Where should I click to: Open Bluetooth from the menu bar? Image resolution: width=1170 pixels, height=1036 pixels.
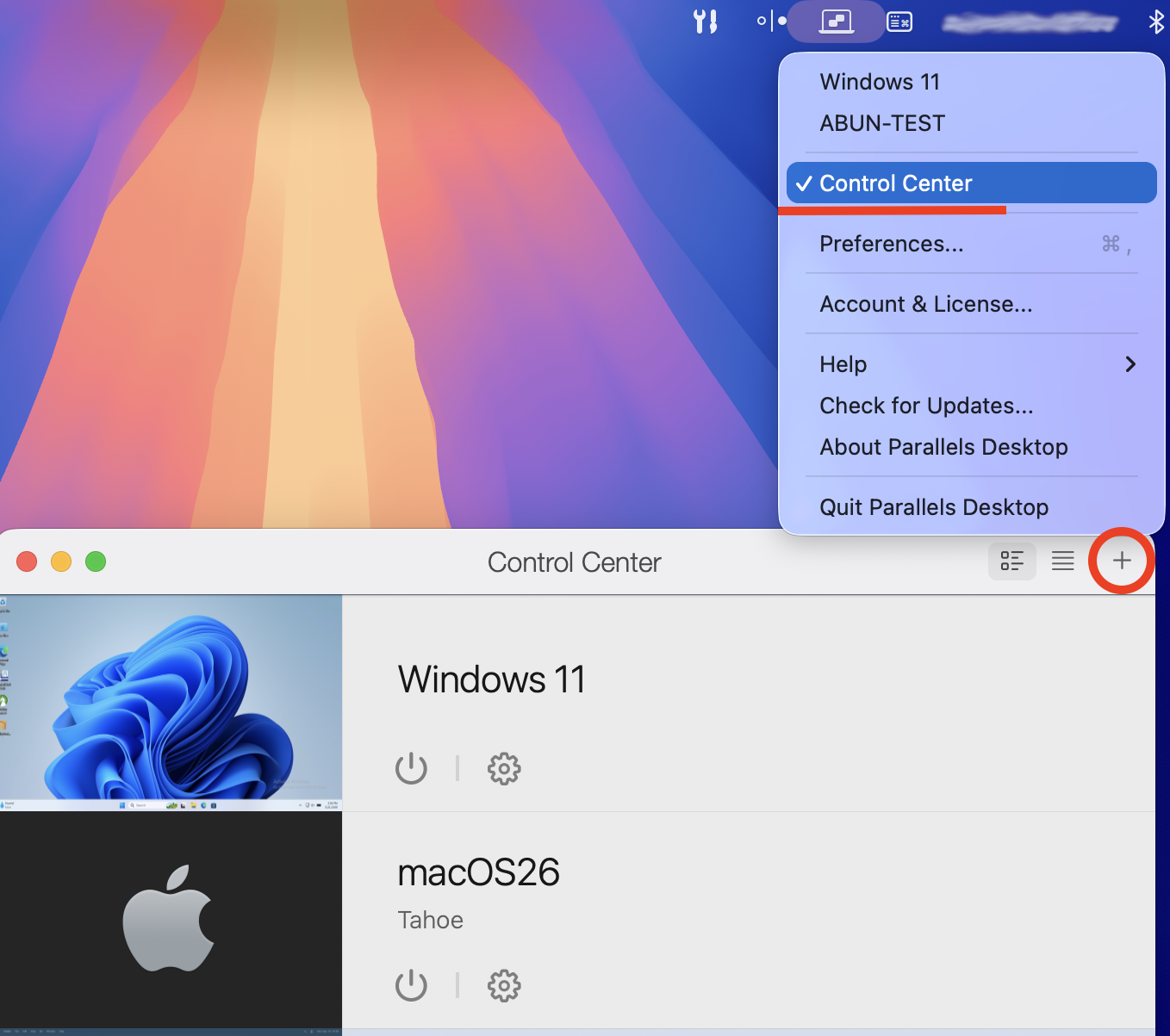(x=1156, y=22)
